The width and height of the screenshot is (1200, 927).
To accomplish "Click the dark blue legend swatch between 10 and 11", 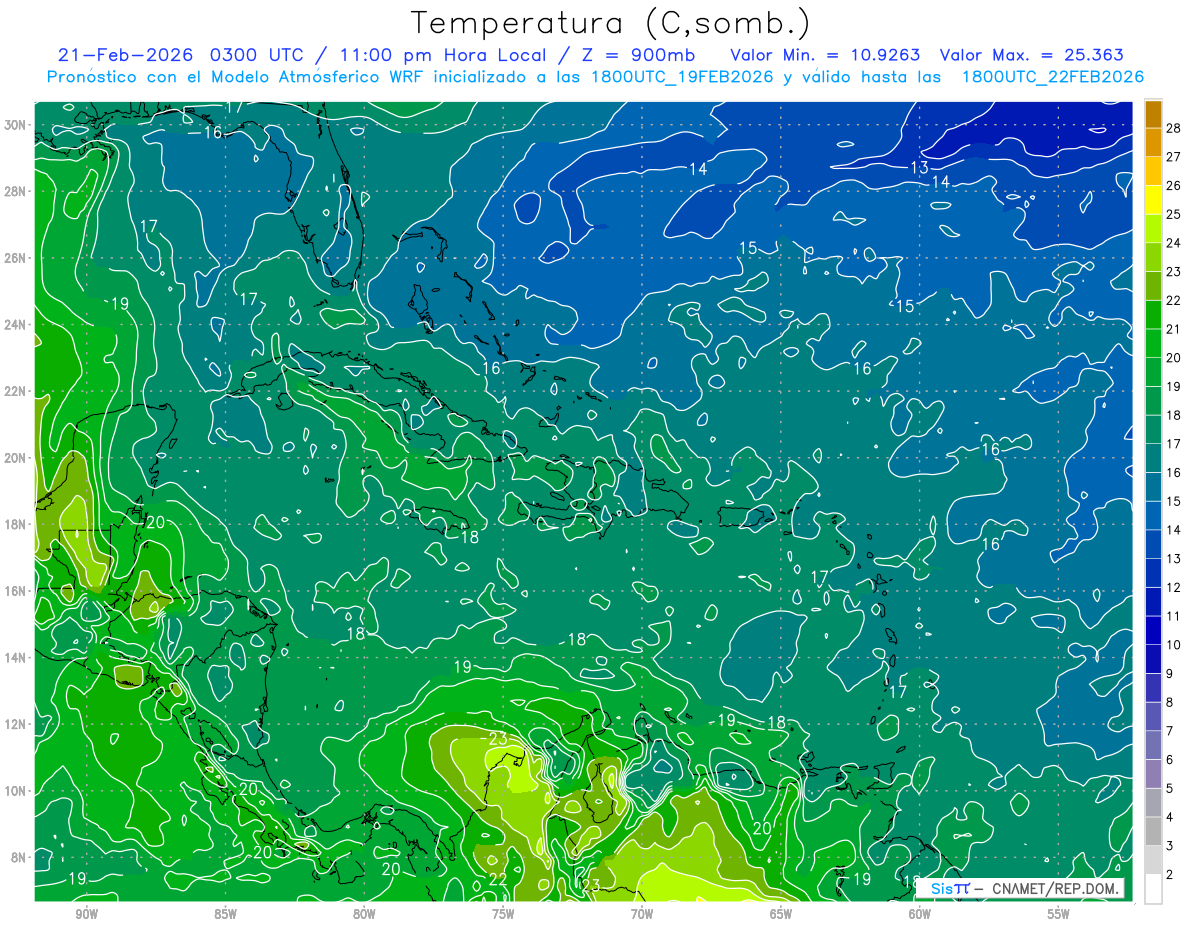I will point(1153,631).
